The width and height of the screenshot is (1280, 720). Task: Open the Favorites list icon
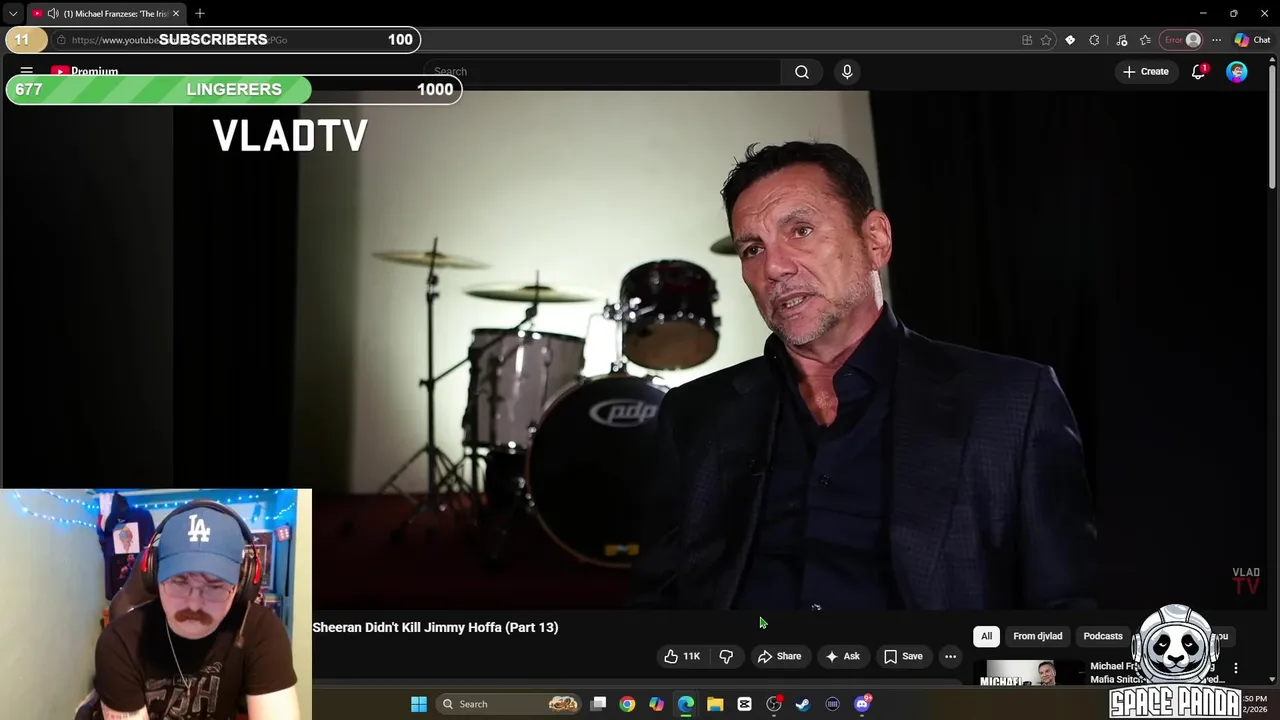(x=1145, y=40)
